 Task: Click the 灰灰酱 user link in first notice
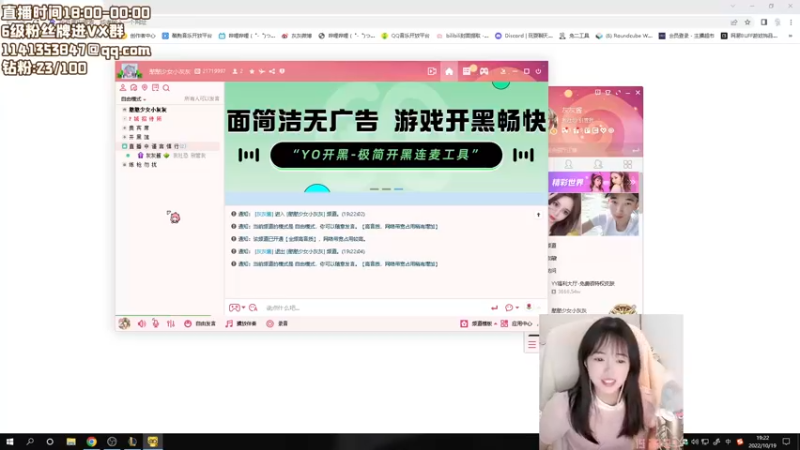tap(264, 214)
